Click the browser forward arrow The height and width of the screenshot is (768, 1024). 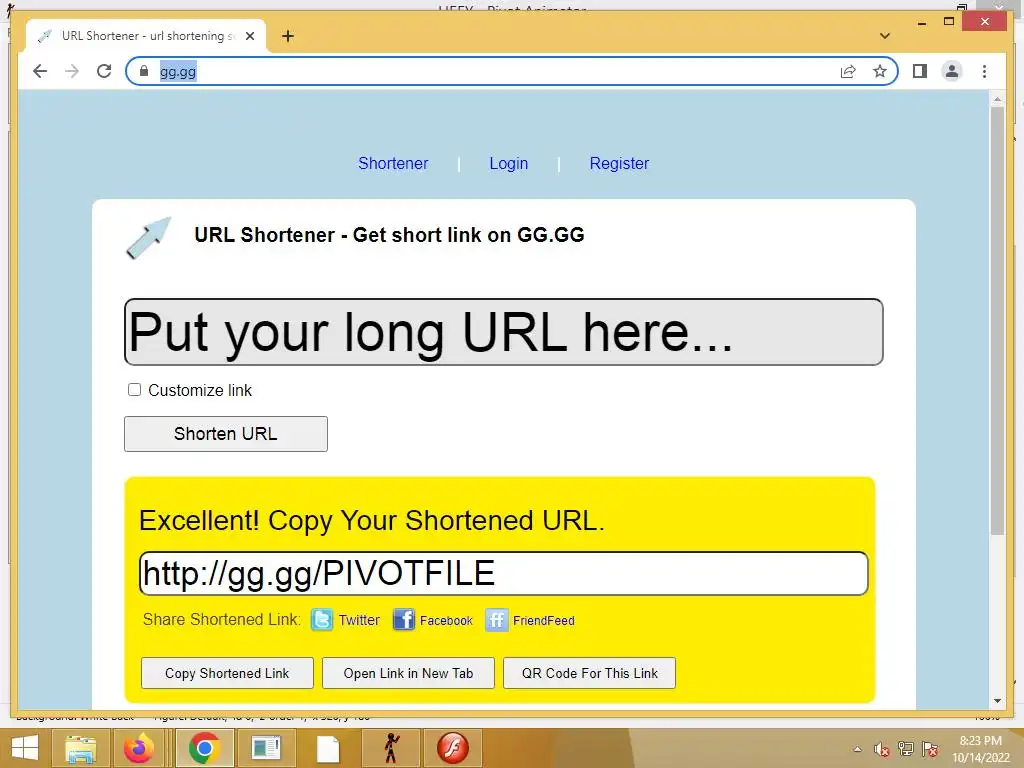(x=72, y=71)
